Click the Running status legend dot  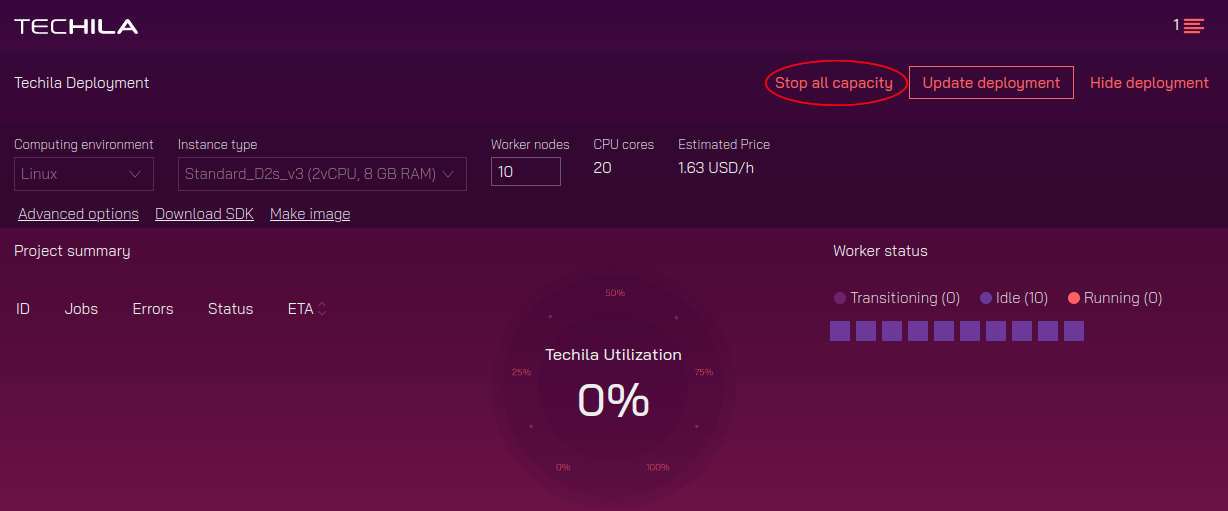click(1074, 298)
